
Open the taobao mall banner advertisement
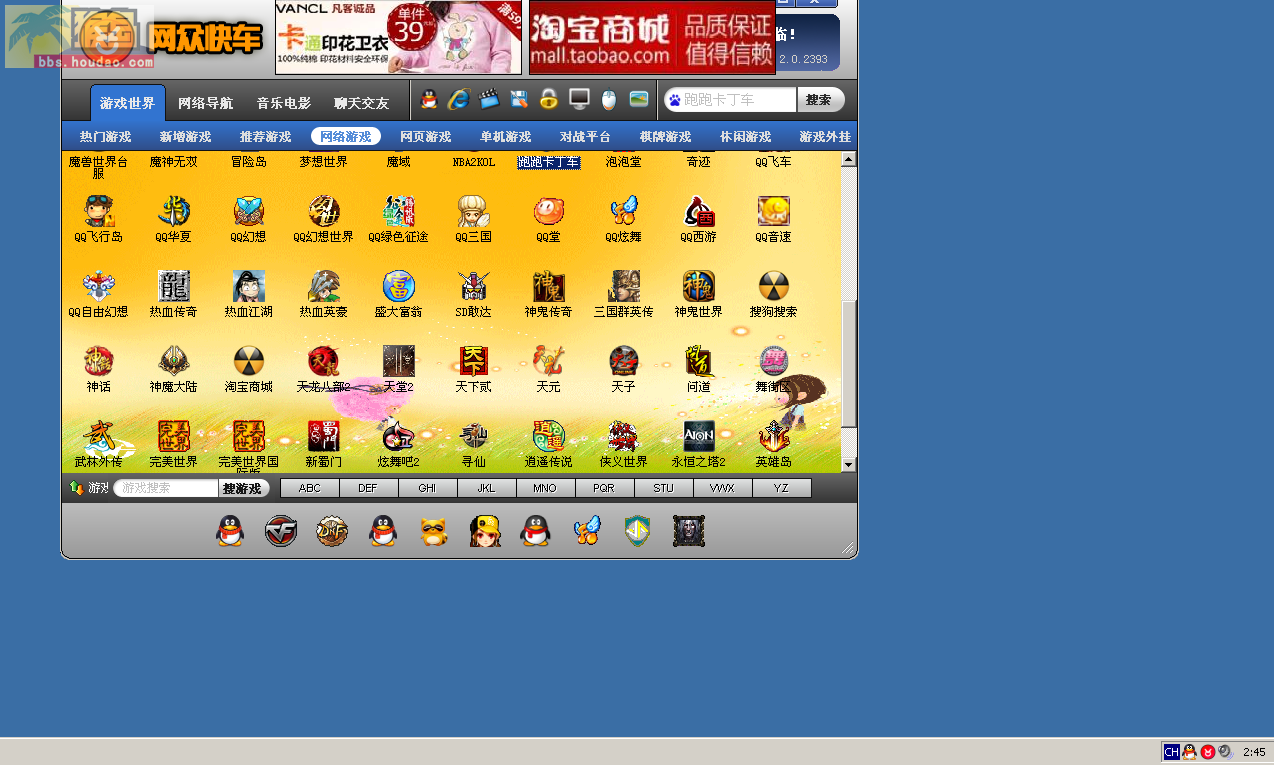click(x=652, y=37)
